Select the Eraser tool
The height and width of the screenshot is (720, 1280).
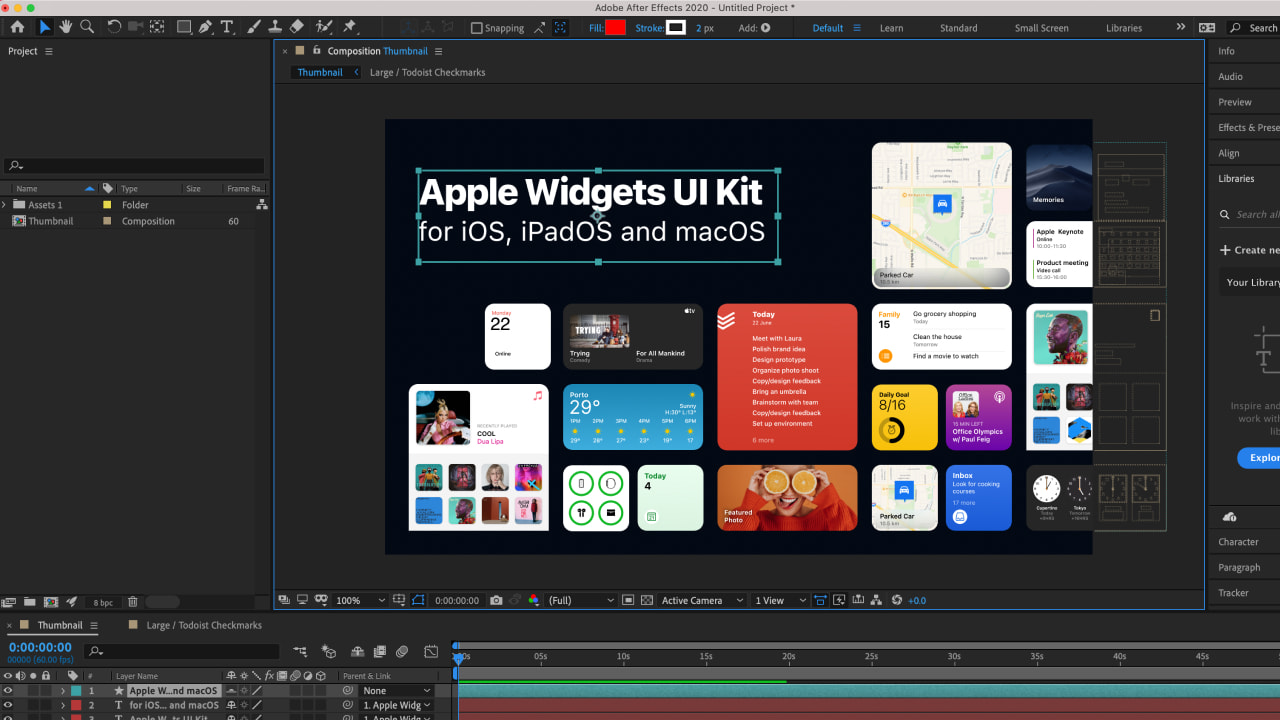[296, 27]
